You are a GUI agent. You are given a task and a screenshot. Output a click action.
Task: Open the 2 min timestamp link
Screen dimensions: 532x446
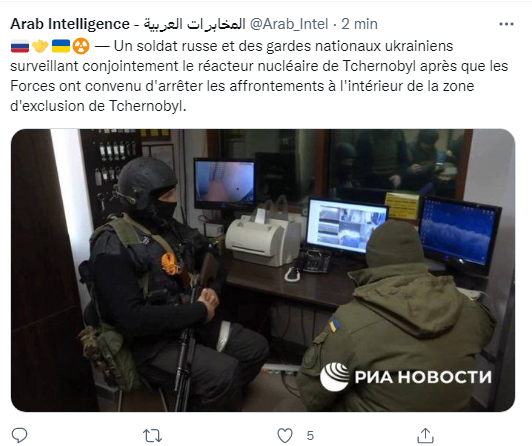coord(359,24)
